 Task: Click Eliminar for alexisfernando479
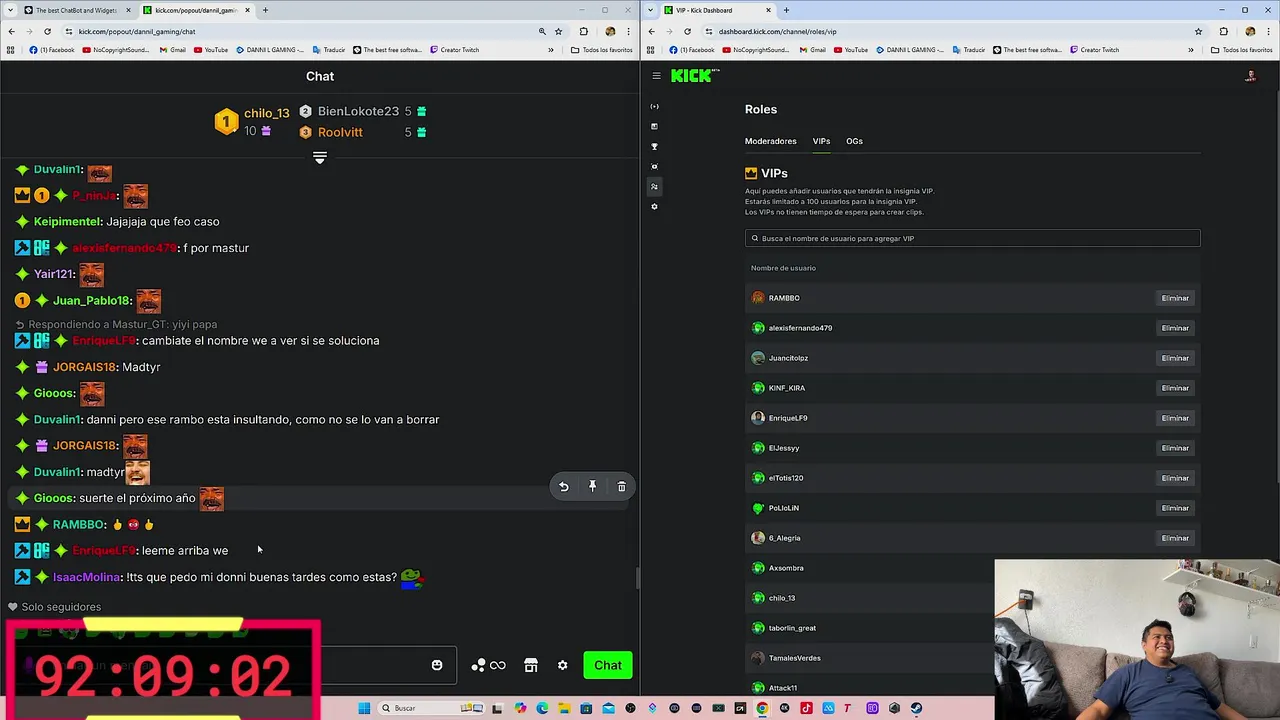click(1175, 328)
